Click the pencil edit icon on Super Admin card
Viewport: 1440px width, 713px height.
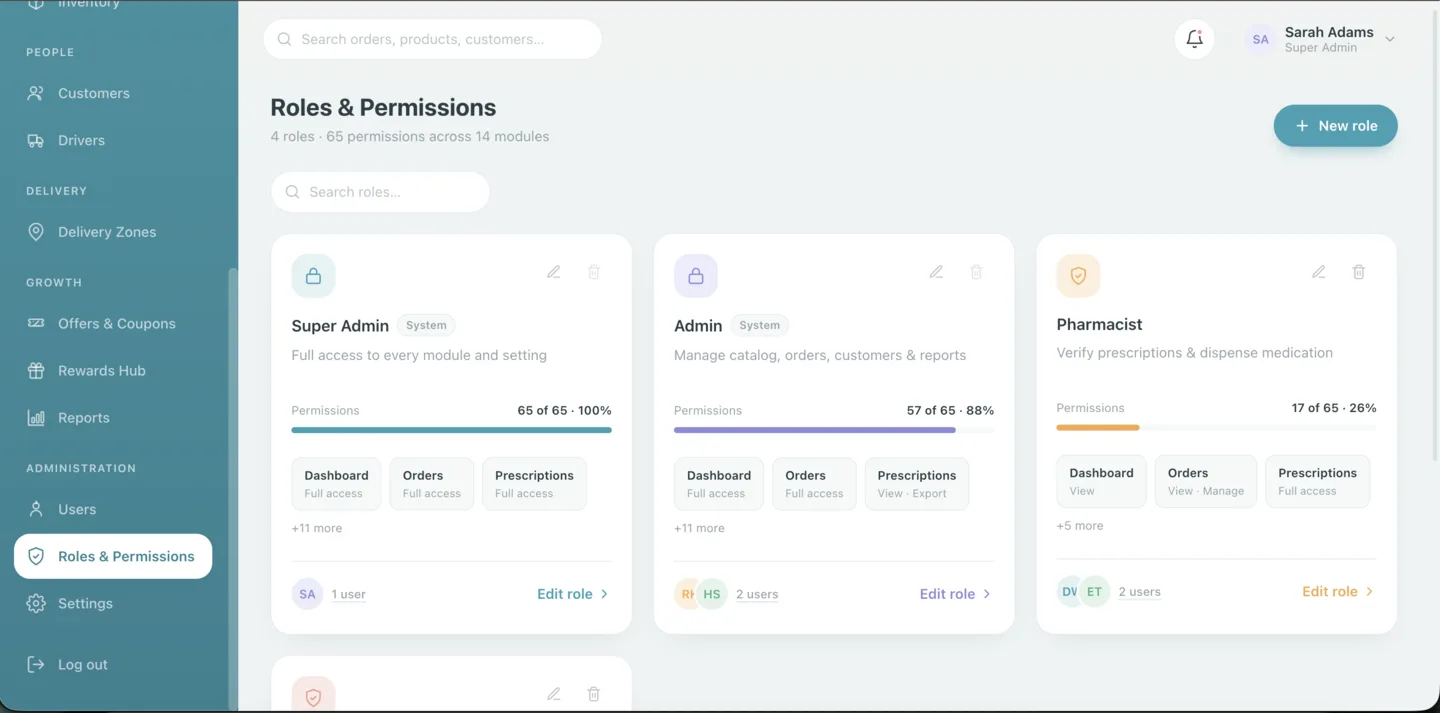pyautogui.click(x=554, y=272)
